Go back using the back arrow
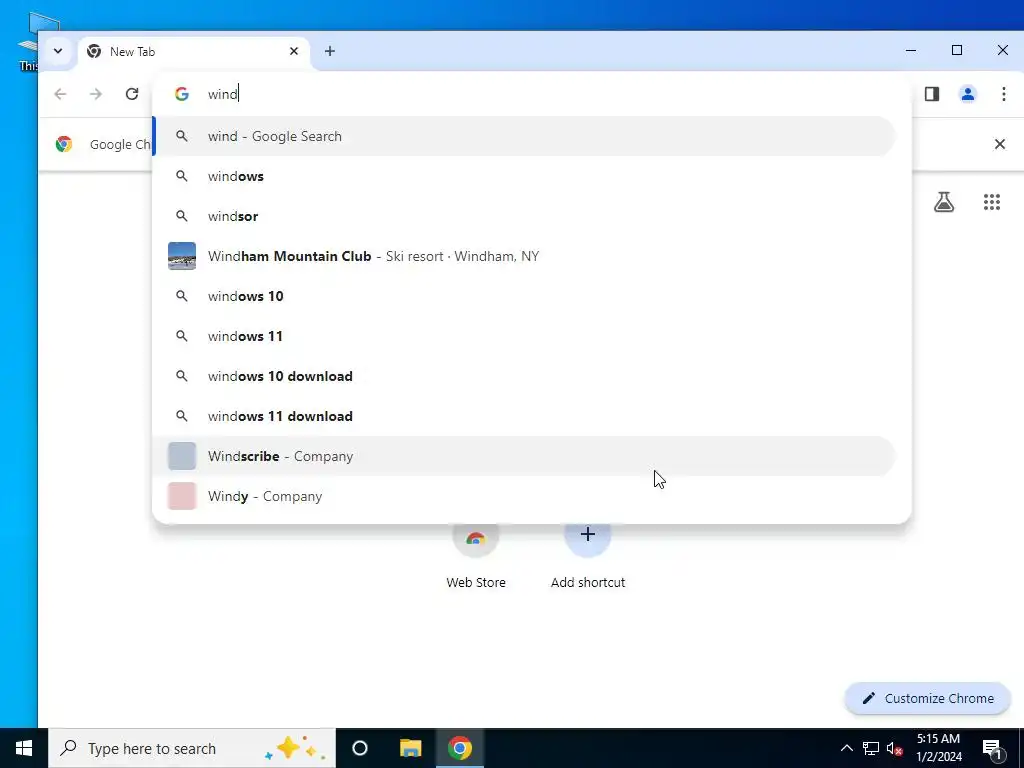Image resolution: width=1024 pixels, height=768 pixels. click(x=60, y=94)
